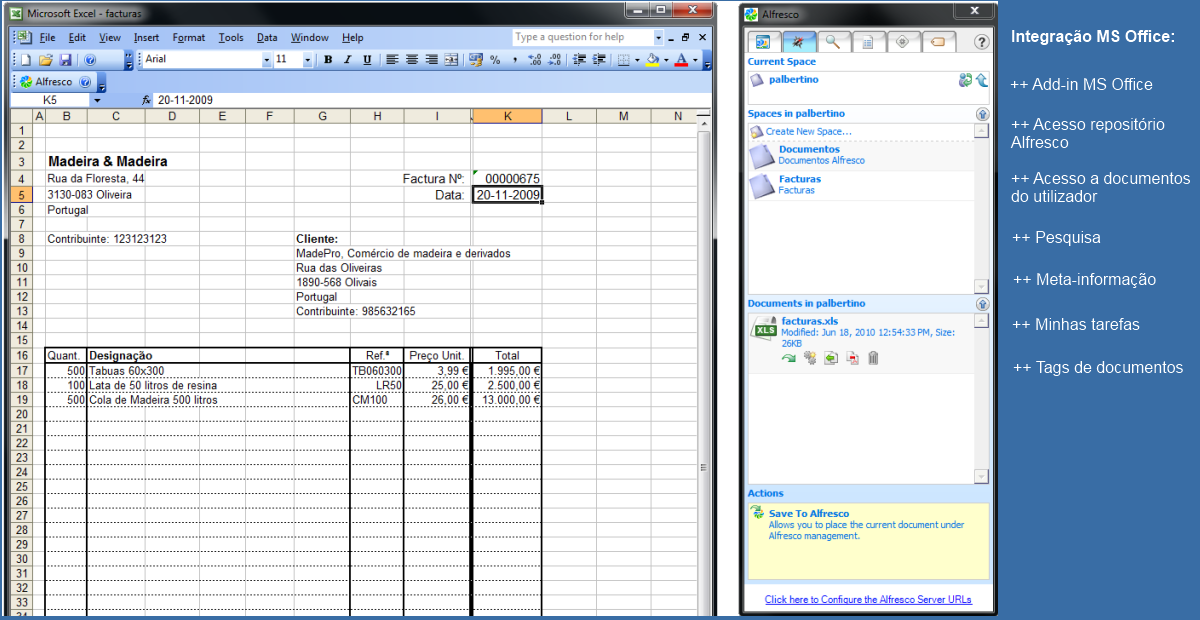Click the green arrow action under facturas.xls
This screenshot has width=1200, height=620.
pyautogui.click(x=789, y=358)
